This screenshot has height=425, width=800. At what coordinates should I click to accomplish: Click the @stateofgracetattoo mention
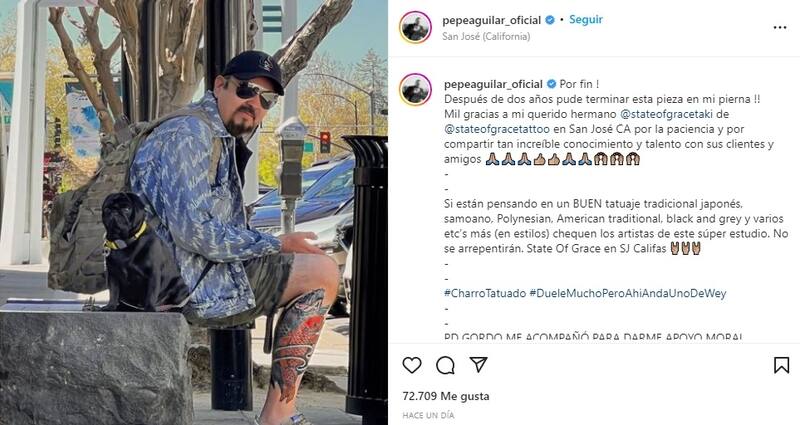tap(497, 129)
